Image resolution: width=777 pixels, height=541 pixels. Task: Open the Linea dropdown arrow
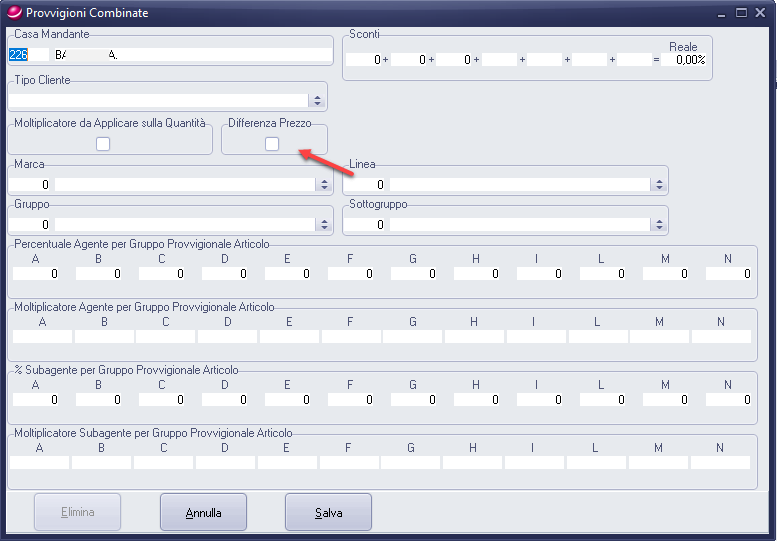658,185
